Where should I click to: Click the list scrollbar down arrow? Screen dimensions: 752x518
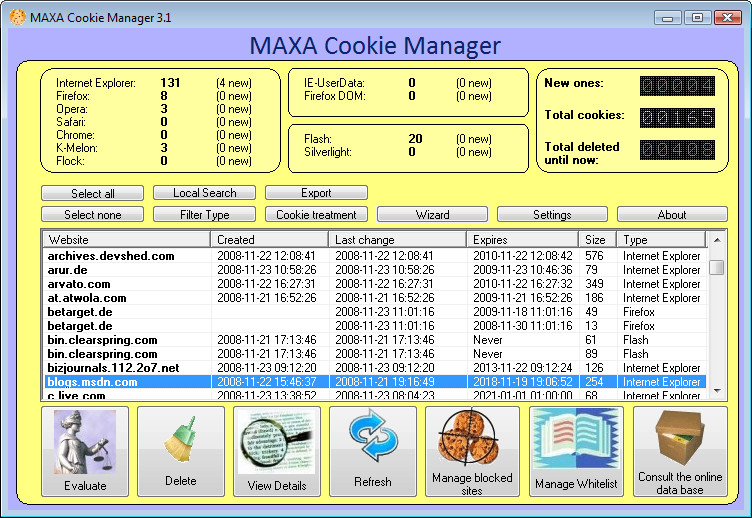pyautogui.click(x=717, y=391)
